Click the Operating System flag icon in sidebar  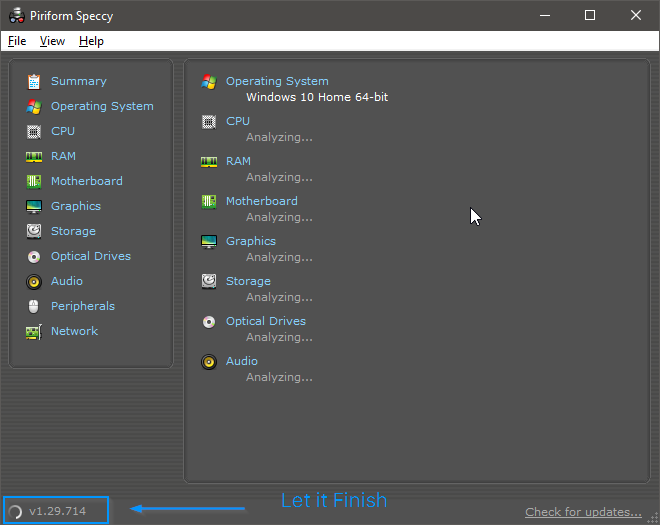tap(34, 107)
